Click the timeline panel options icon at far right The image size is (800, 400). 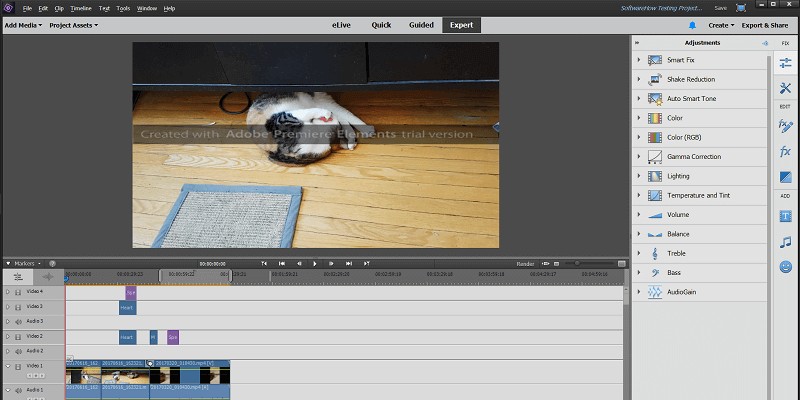[621, 264]
